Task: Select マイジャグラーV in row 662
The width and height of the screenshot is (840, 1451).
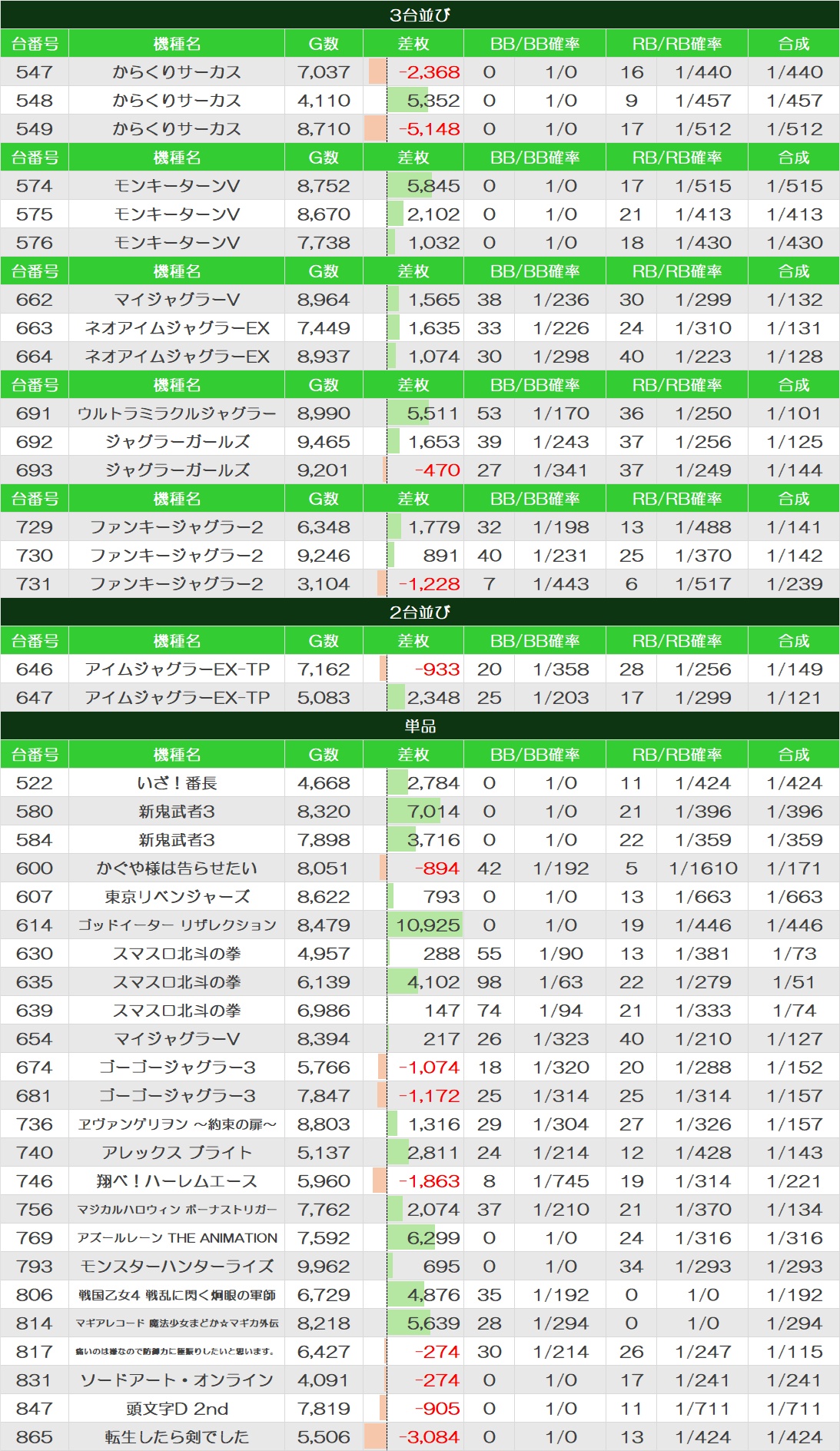Action: coord(177,300)
